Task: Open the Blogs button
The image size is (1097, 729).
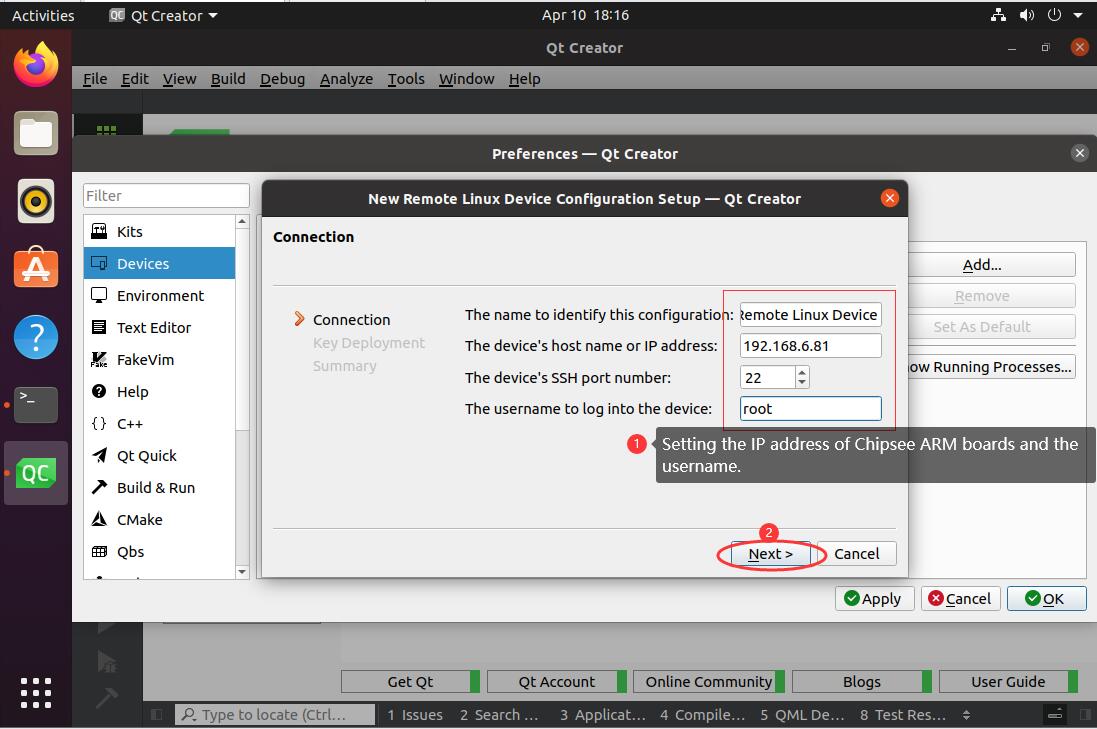Action: point(862,681)
